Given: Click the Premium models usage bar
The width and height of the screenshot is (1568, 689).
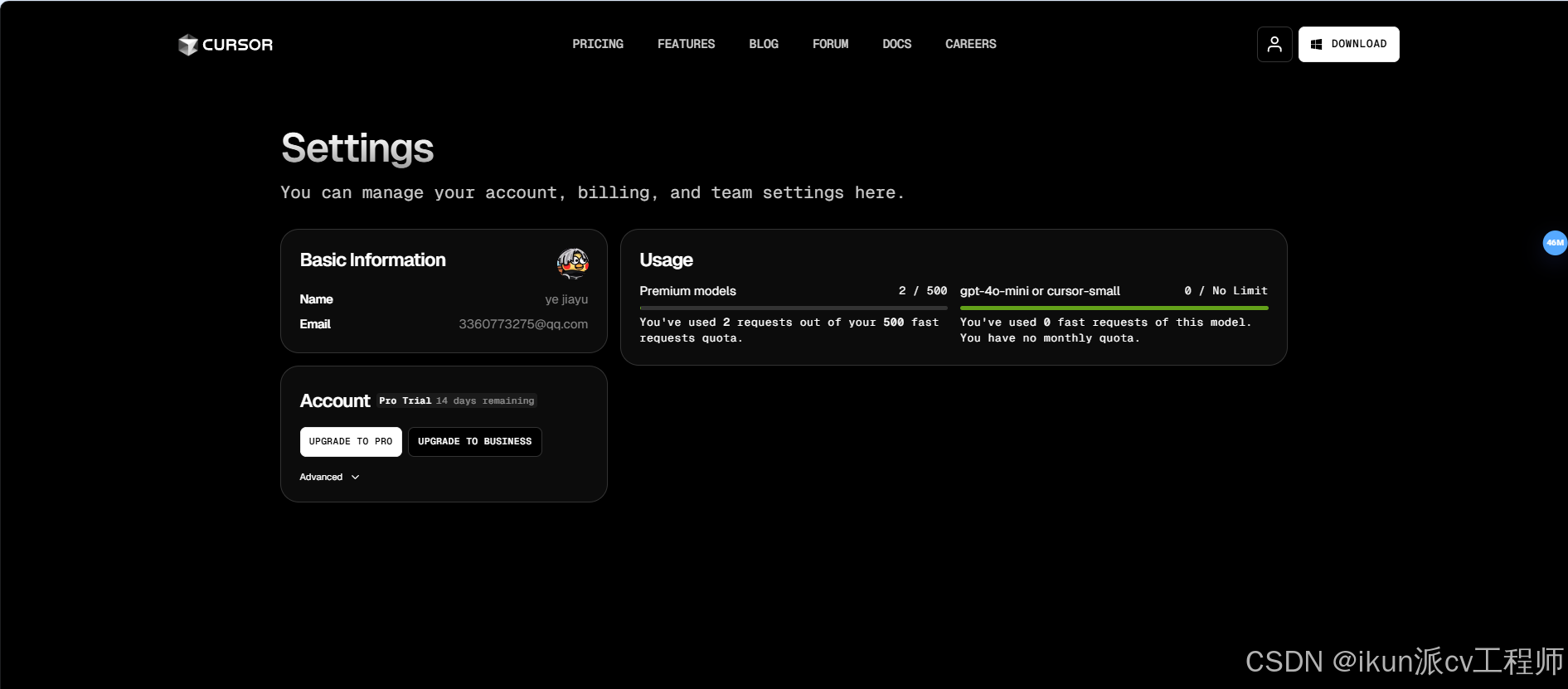Looking at the screenshot, I should click(794, 308).
